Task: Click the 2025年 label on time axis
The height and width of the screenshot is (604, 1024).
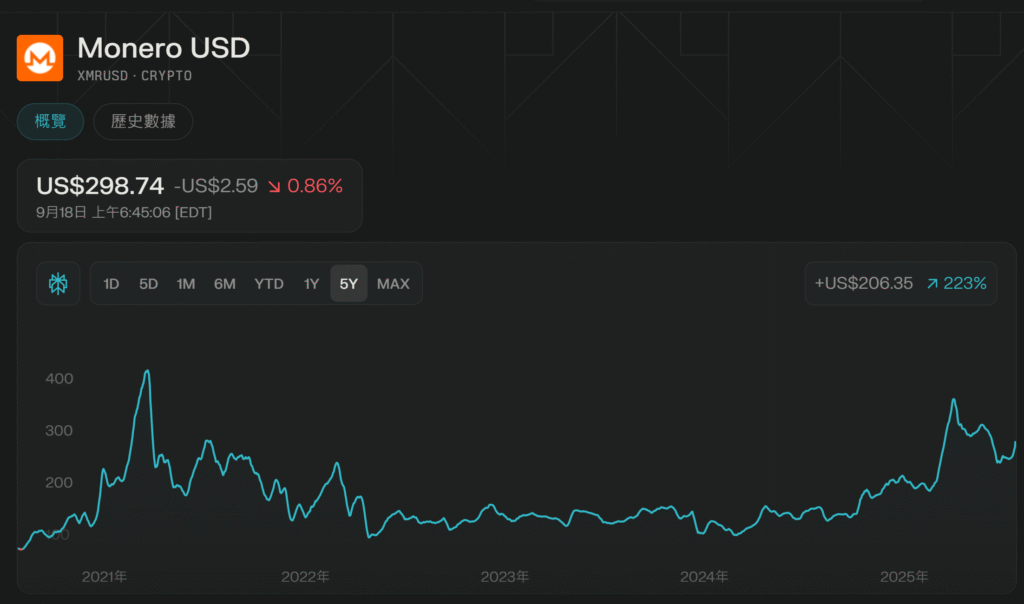Action: (x=904, y=577)
